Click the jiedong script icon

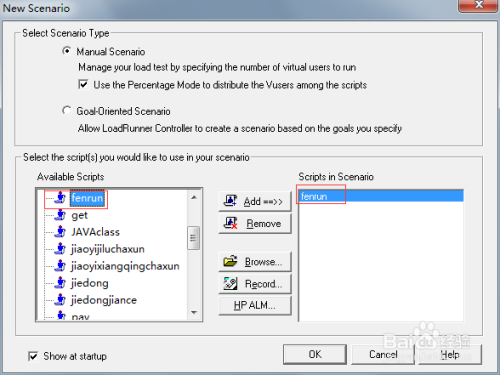[61, 283]
